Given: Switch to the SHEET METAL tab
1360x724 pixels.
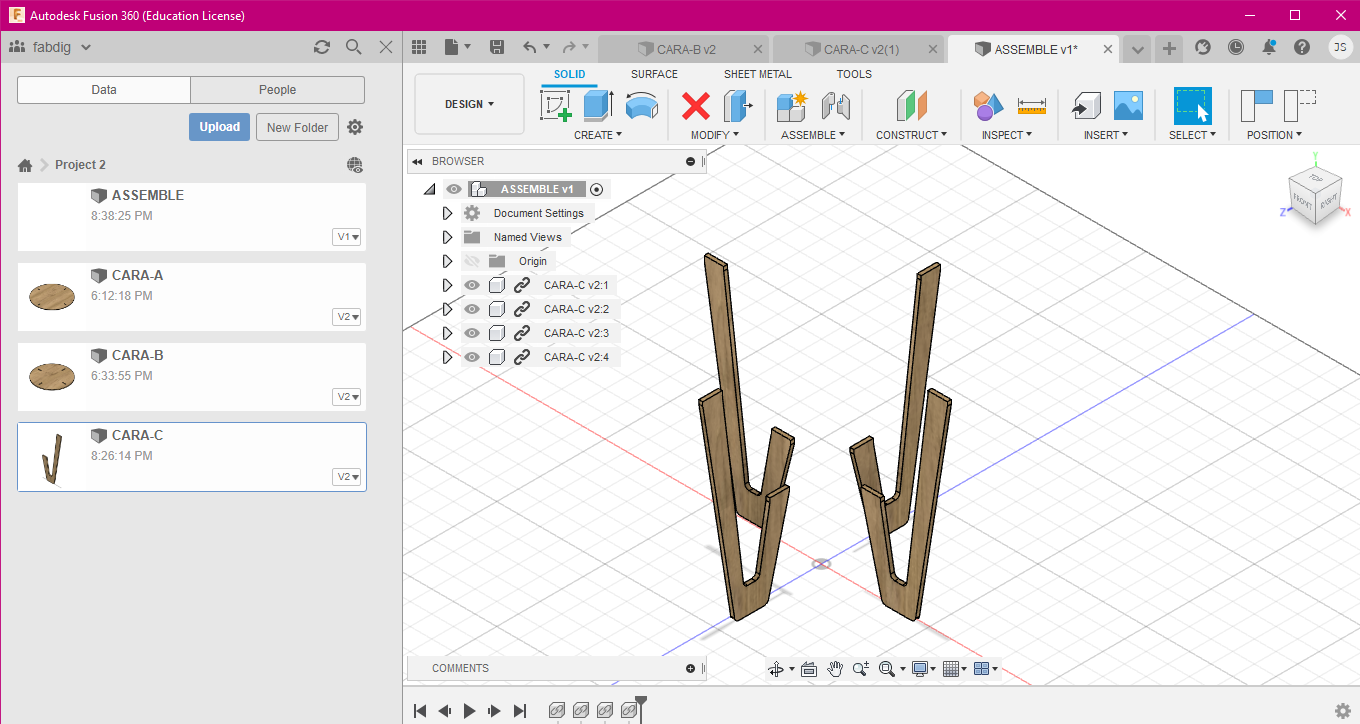Looking at the screenshot, I should click(757, 74).
